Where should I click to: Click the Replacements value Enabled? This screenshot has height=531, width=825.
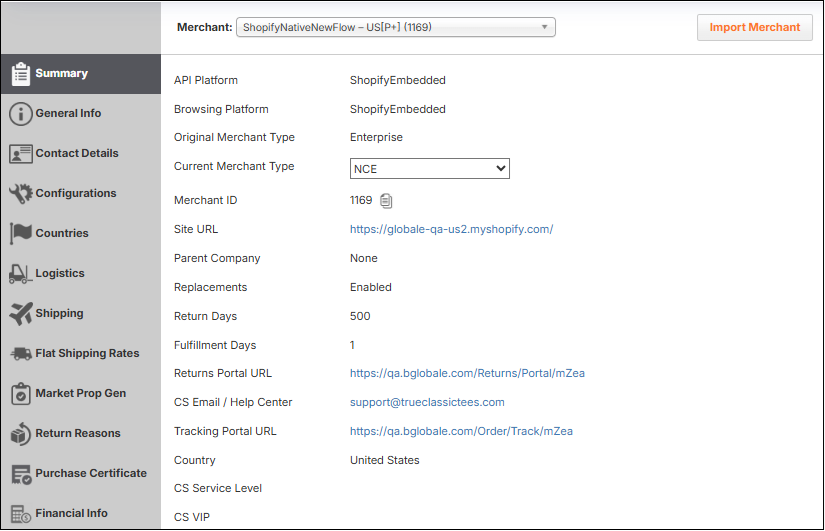click(x=371, y=287)
